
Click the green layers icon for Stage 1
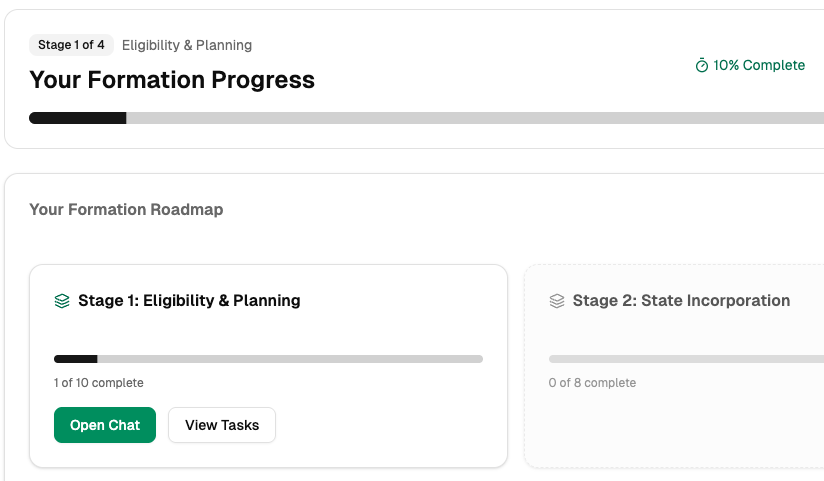click(62, 301)
